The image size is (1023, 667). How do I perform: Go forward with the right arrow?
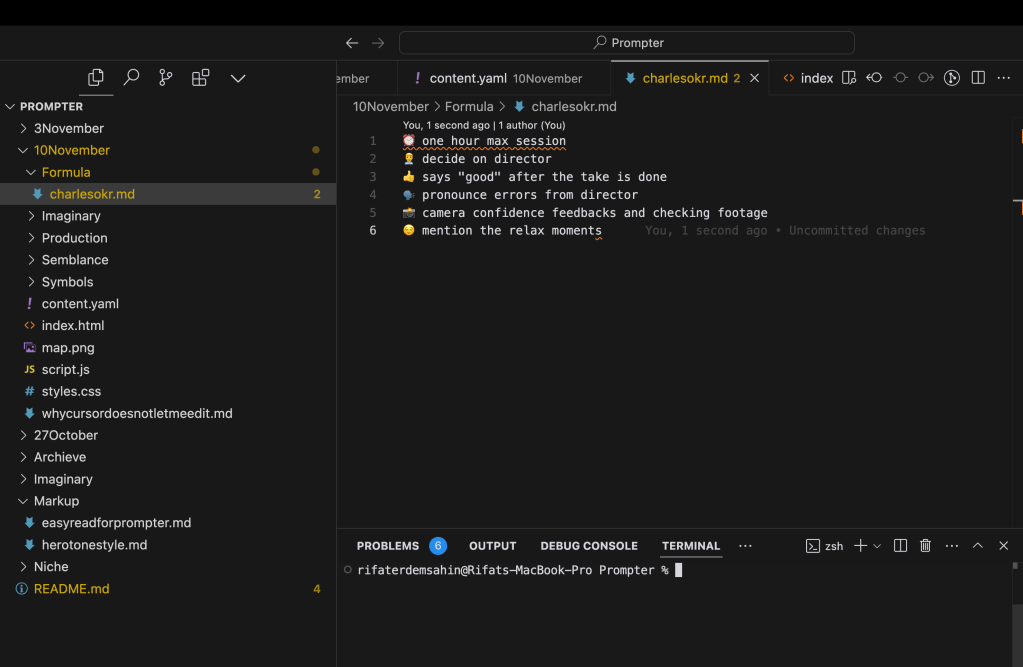378,43
